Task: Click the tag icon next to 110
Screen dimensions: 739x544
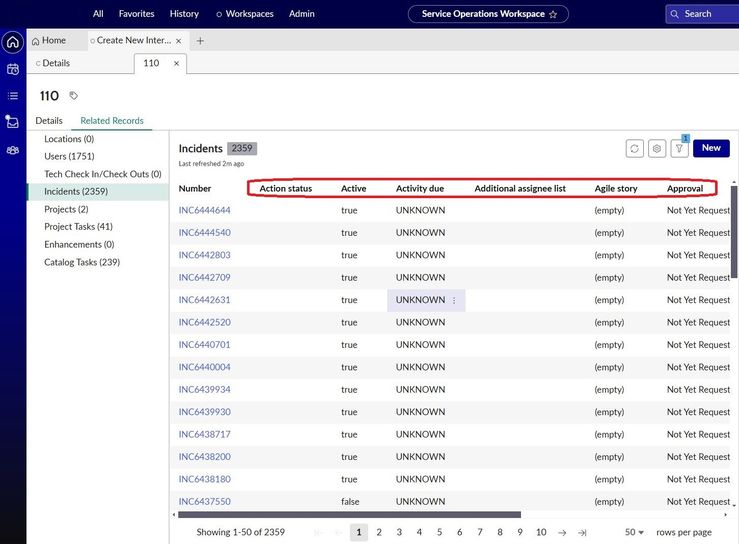Action: coord(74,96)
